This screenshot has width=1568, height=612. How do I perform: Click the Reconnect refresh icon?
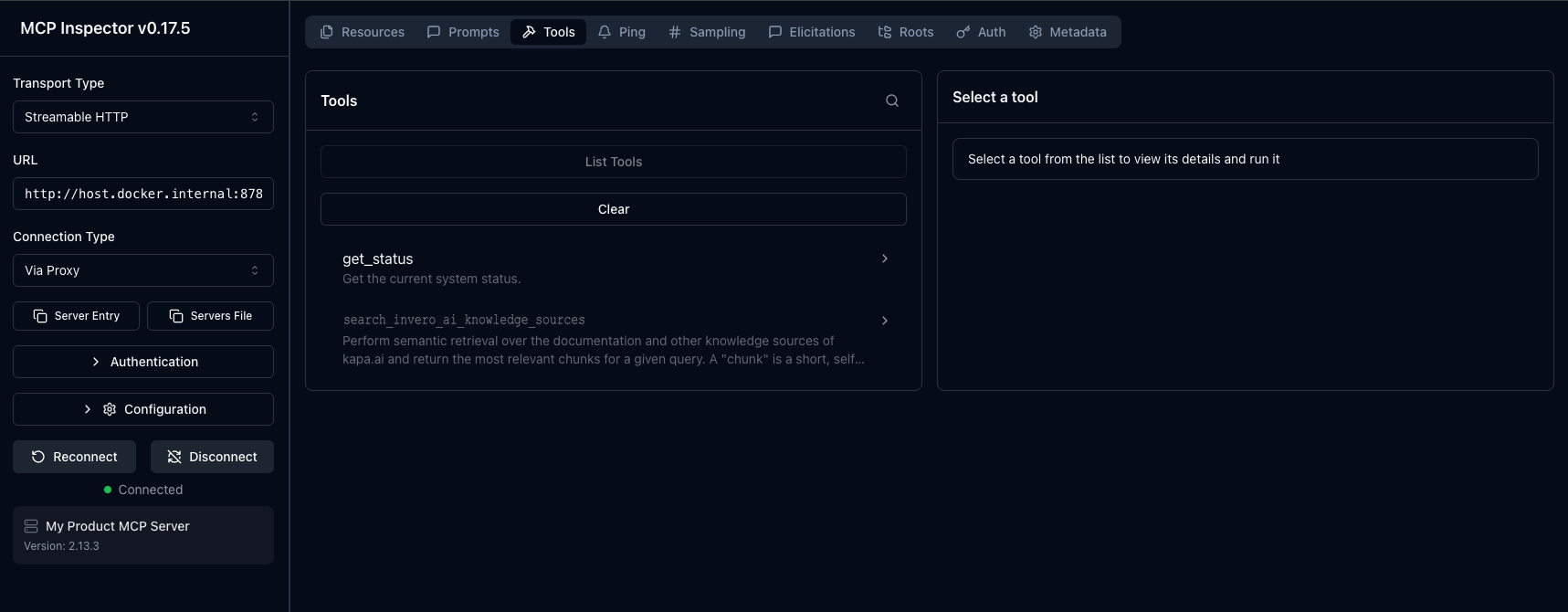38,457
